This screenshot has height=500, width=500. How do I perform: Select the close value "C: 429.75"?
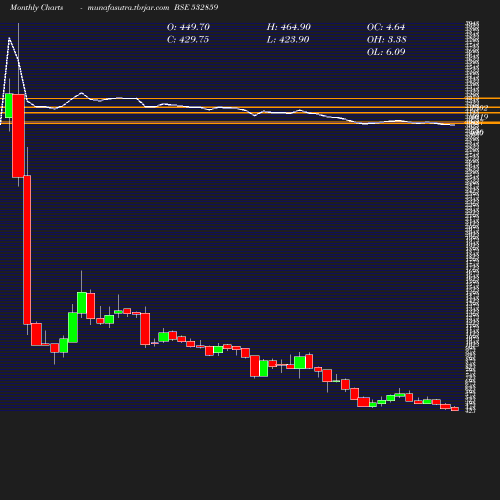[188, 40]
